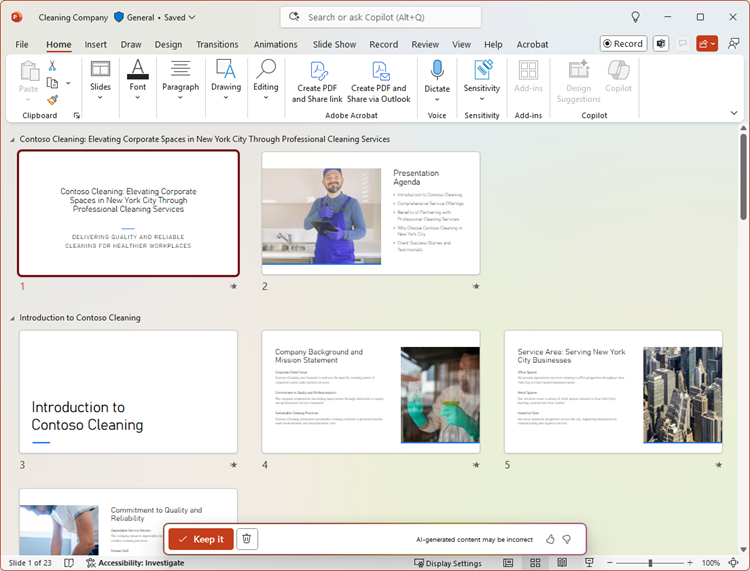
Task: Switch to the Slide Show tab
Action: (x=334, y=44)
